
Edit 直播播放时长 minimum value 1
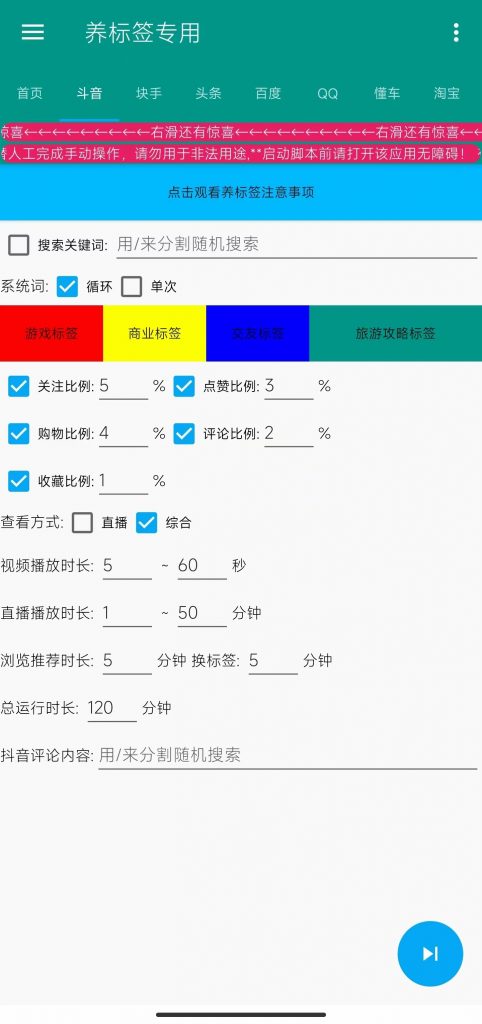click(127, 613)
